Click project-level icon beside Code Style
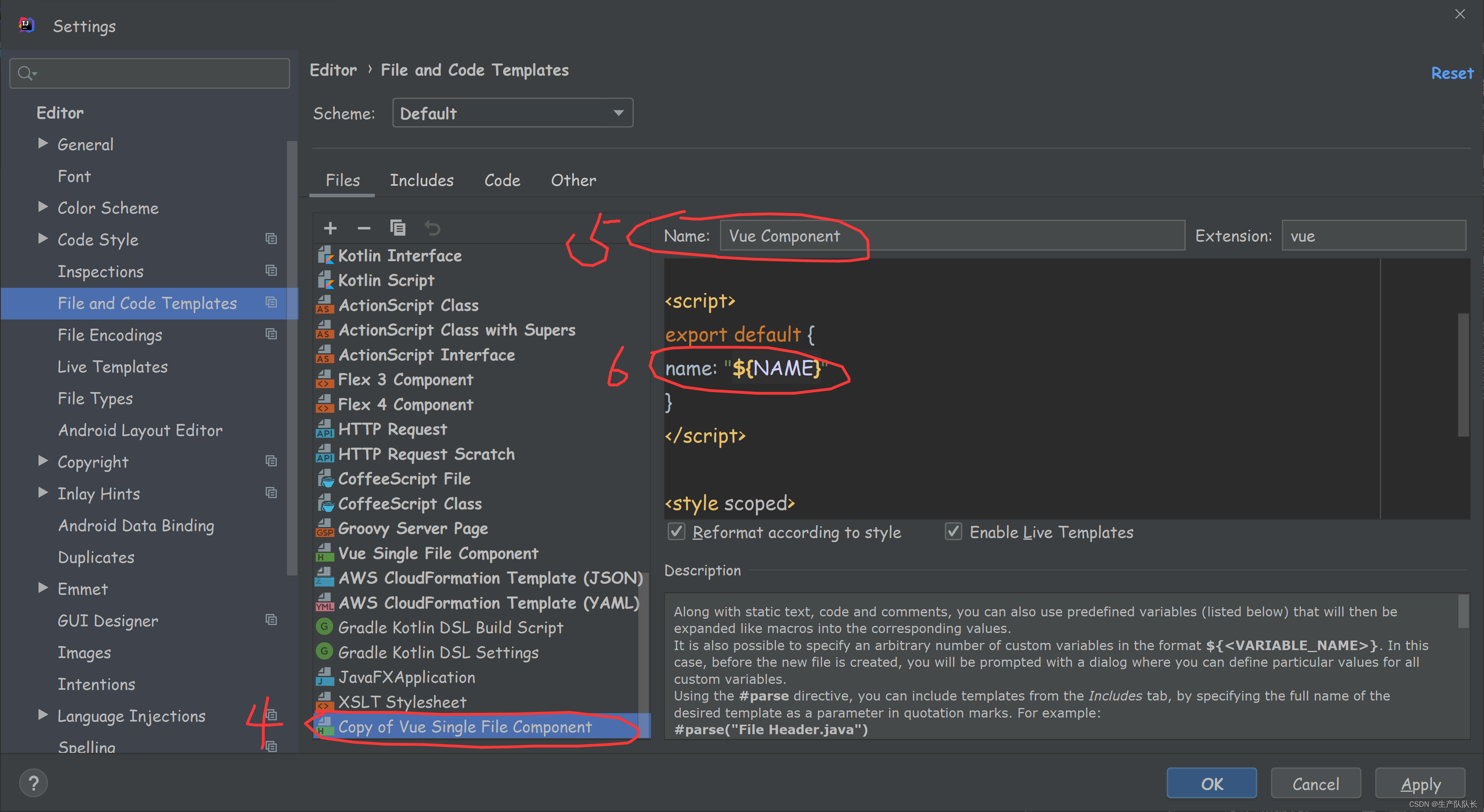The image size is (1484, 812). 271,239
